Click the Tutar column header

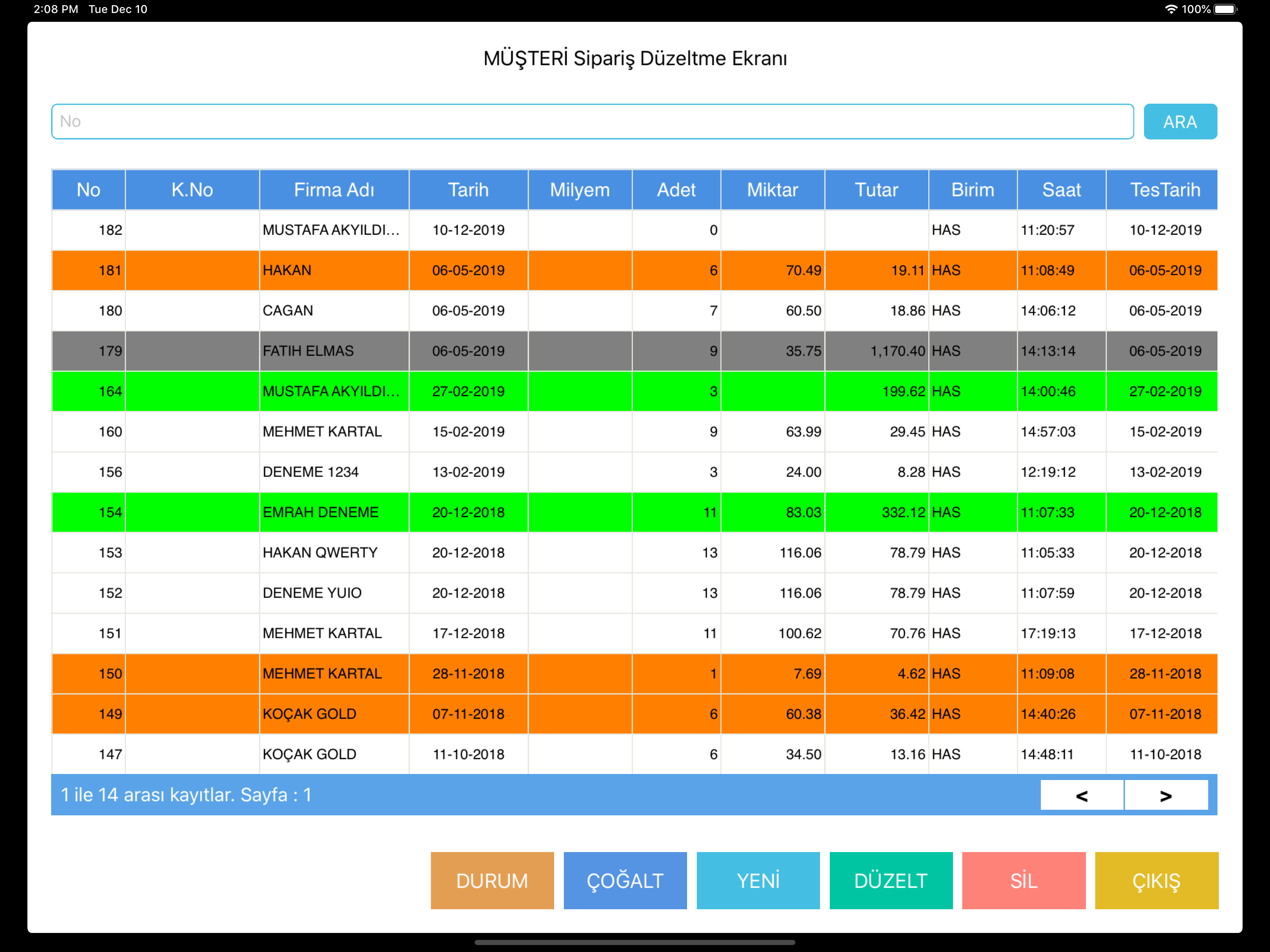pos(876,190)
